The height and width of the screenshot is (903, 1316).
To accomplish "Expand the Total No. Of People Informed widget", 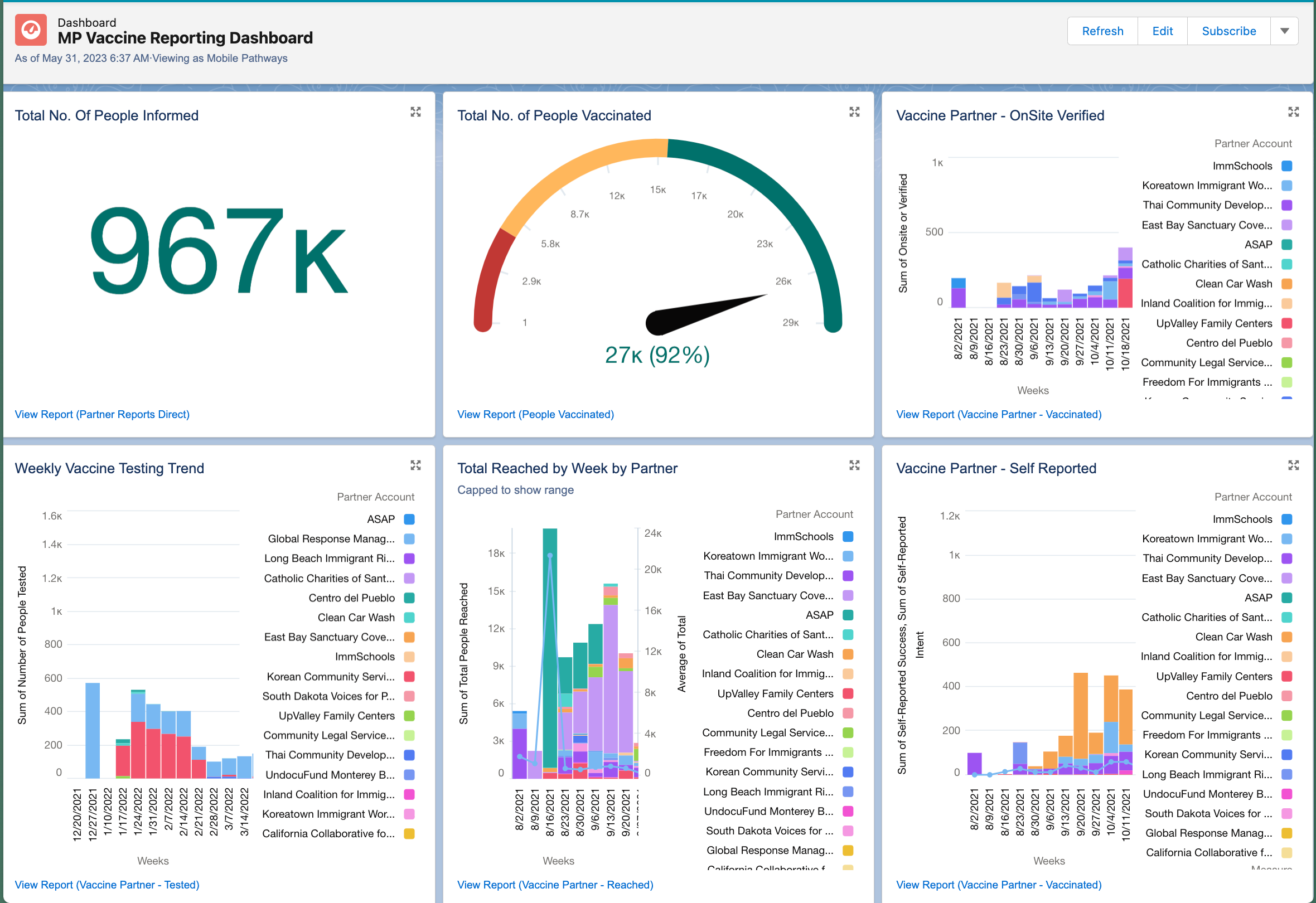I will 415,112.
